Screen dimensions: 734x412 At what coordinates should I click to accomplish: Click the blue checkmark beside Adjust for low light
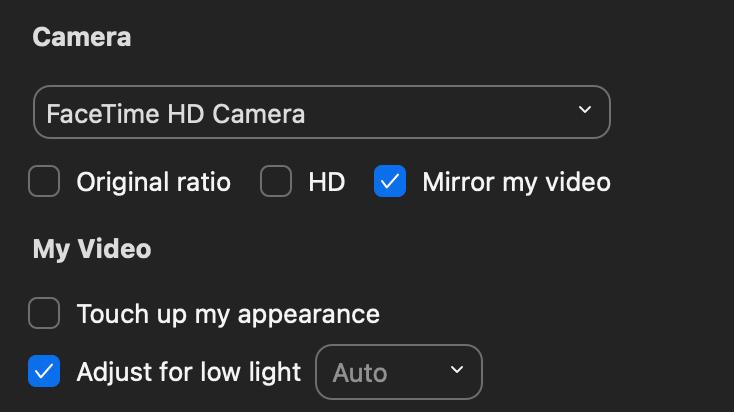point(44,372)
